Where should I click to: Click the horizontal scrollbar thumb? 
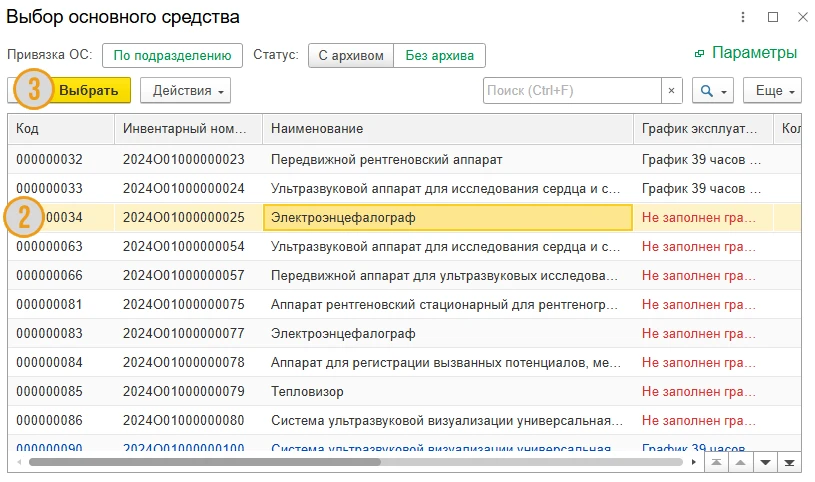pos(205,462)
